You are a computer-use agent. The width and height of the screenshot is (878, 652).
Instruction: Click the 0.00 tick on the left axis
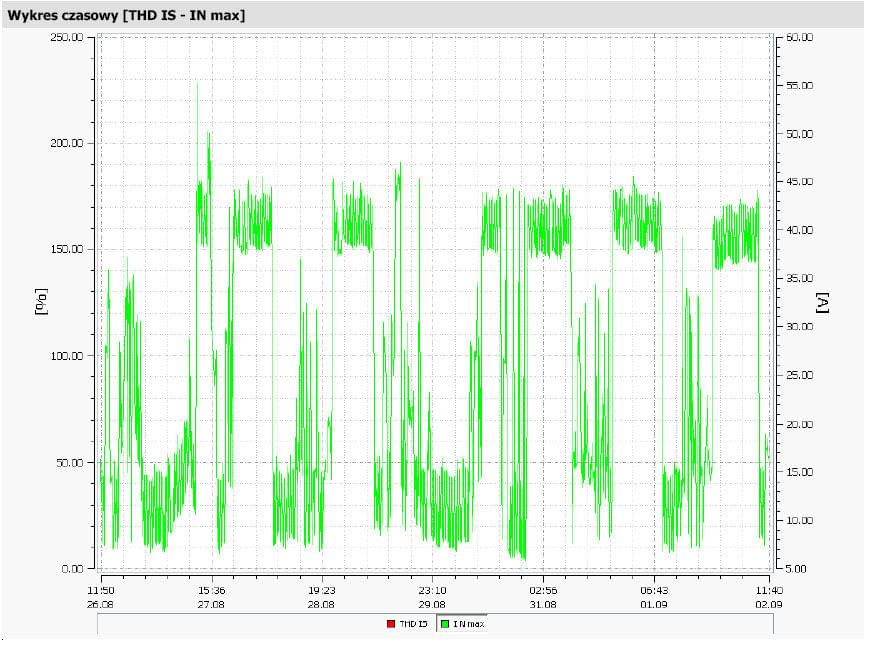[x=71, y=569]
